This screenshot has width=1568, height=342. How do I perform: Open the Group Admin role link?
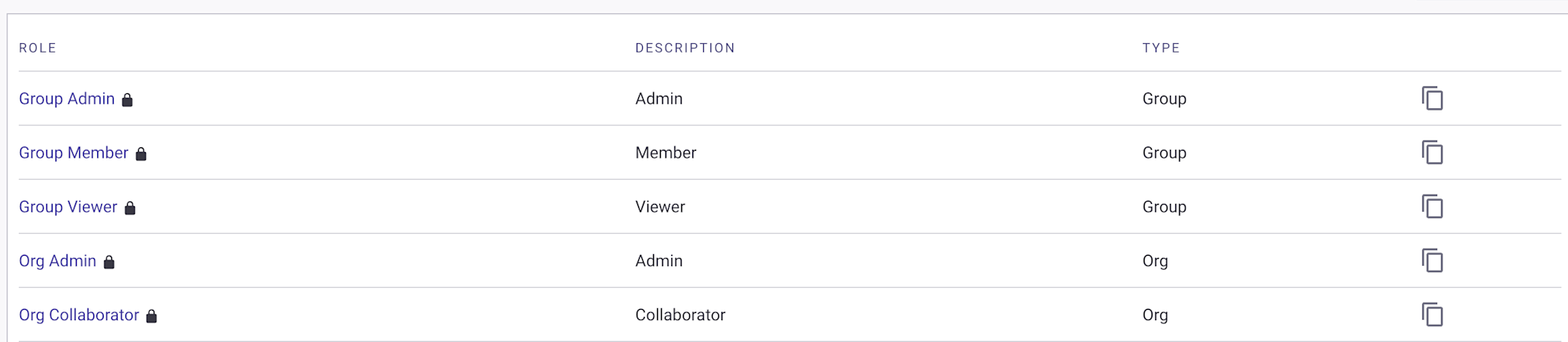click(67, 99)
